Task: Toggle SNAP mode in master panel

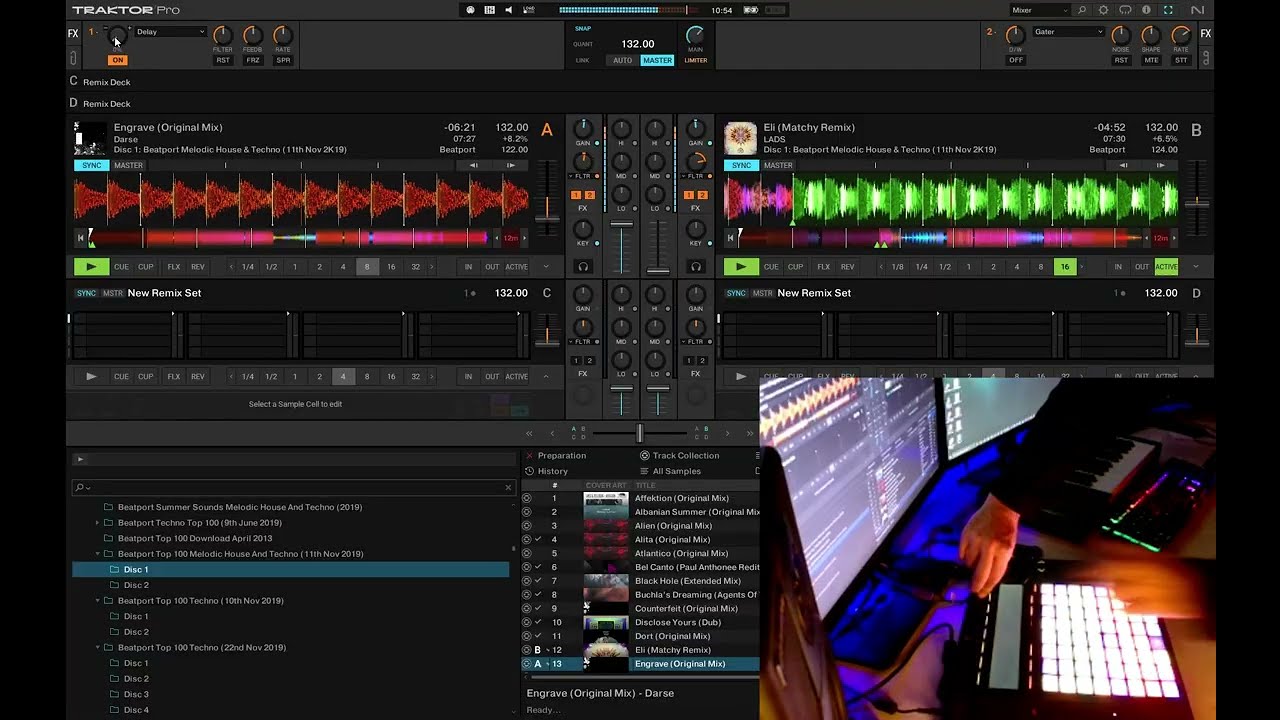Action: point(583,29)
